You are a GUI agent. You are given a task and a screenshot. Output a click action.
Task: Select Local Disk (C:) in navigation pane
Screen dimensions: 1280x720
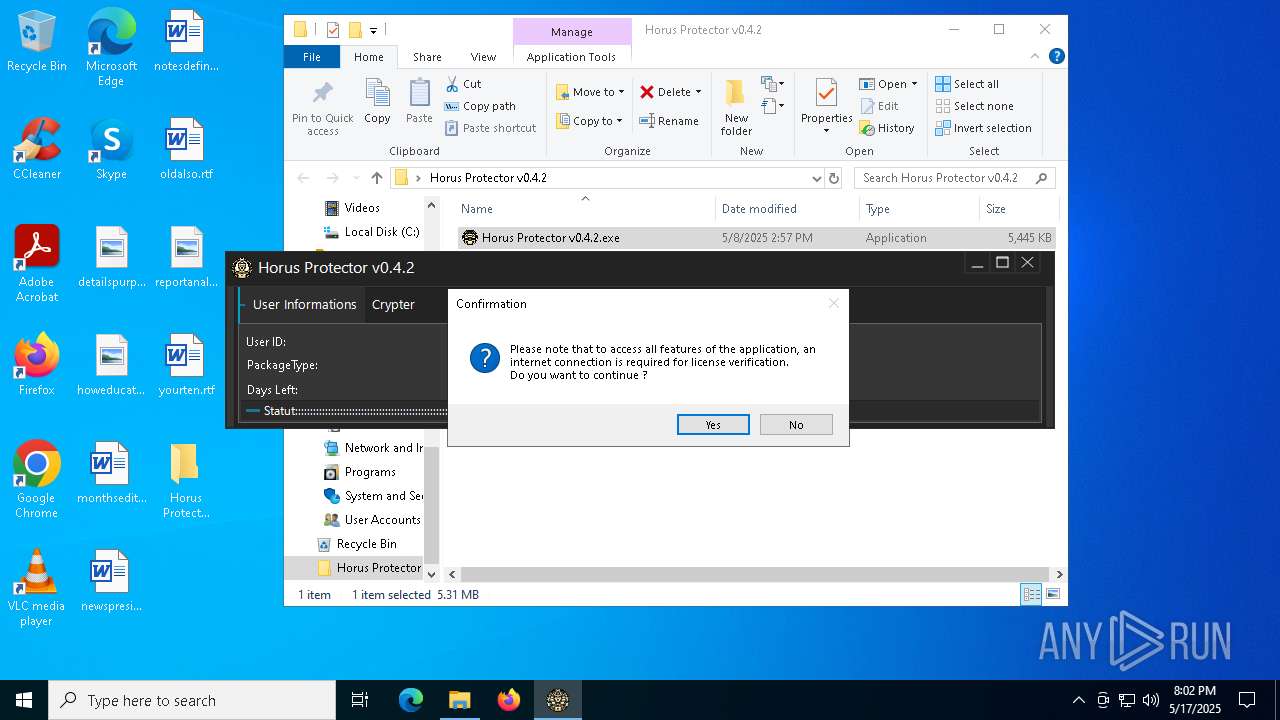point(371,232)
